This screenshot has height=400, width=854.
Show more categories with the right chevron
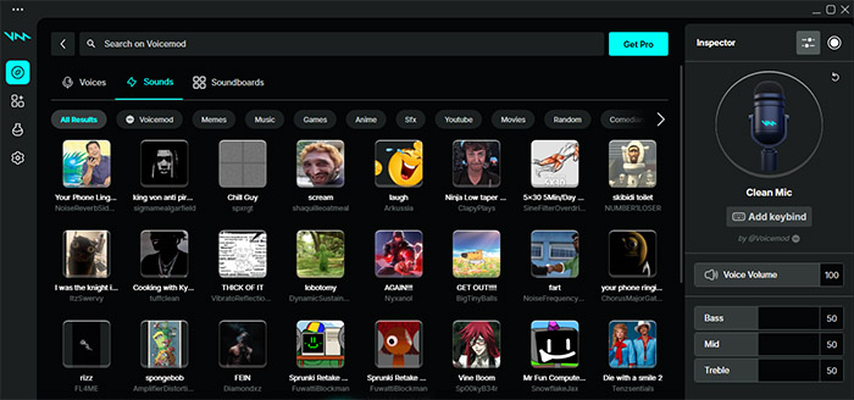coord(661,119)
